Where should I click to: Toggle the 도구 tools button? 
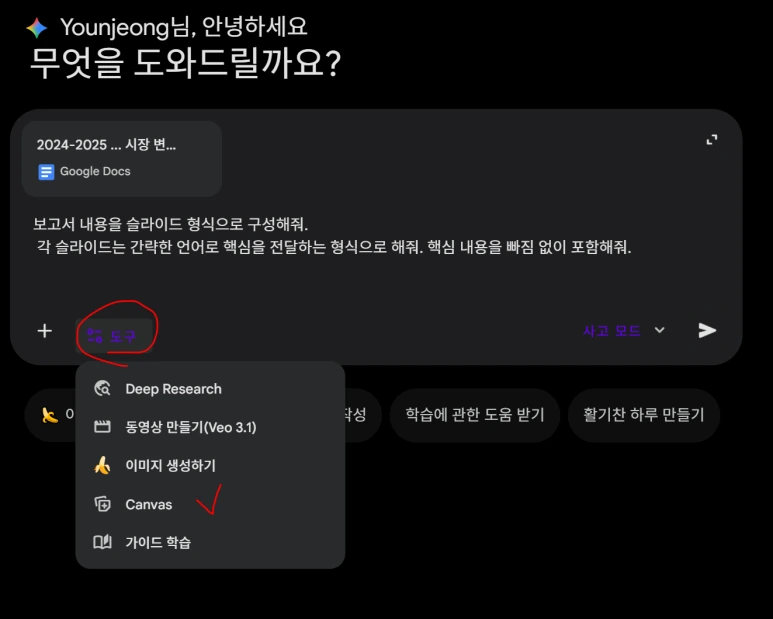113,336
